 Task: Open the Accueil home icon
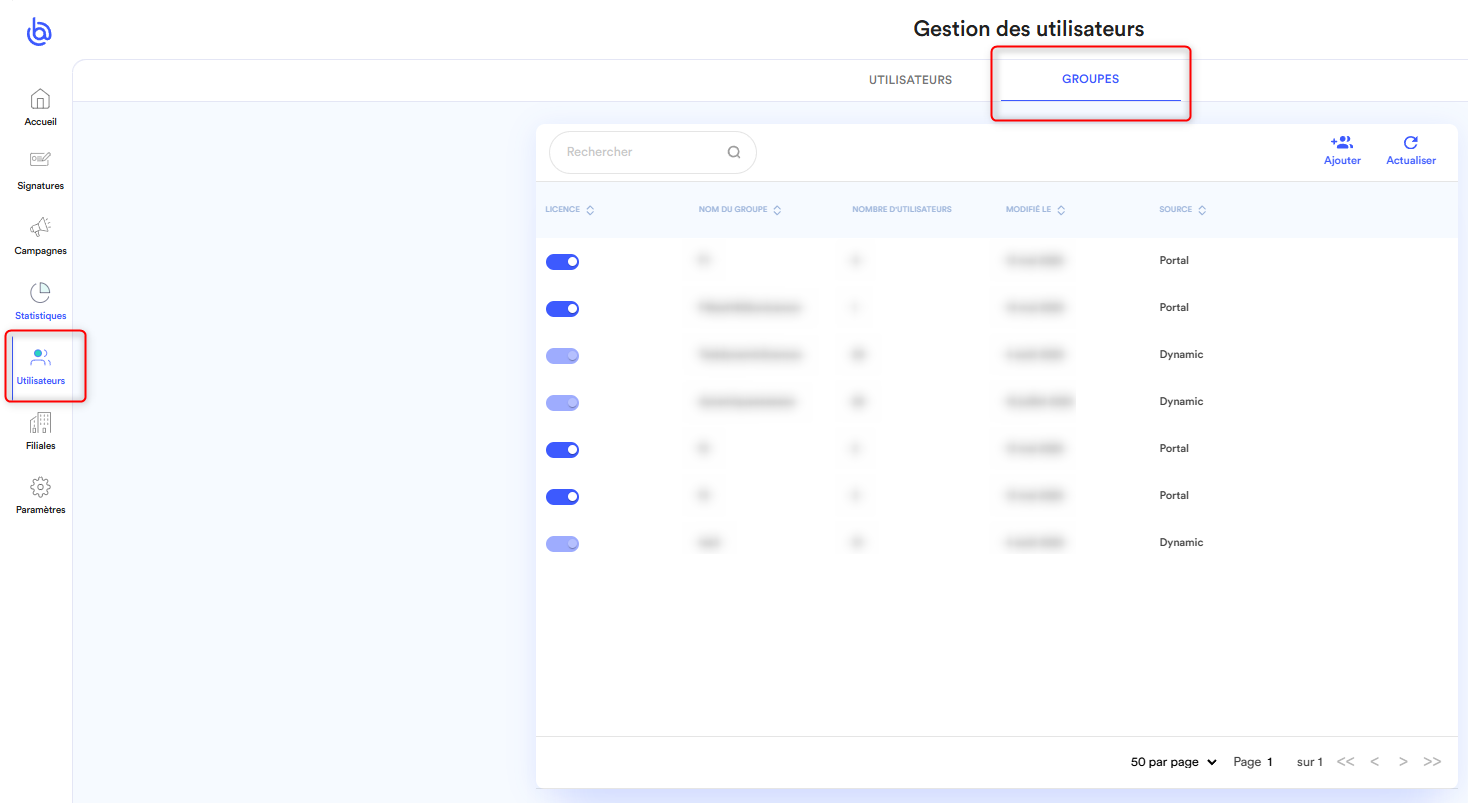tap(40, 100)
